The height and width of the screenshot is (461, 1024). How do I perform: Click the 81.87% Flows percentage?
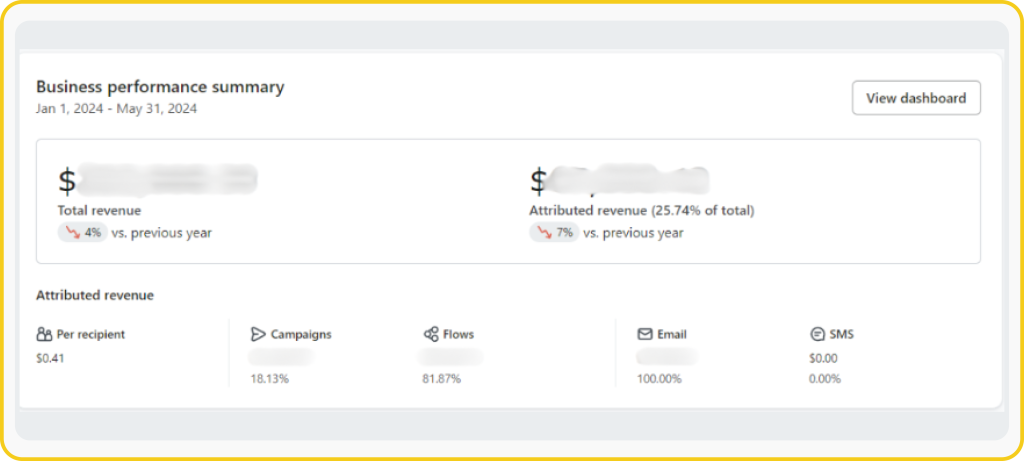441,379
